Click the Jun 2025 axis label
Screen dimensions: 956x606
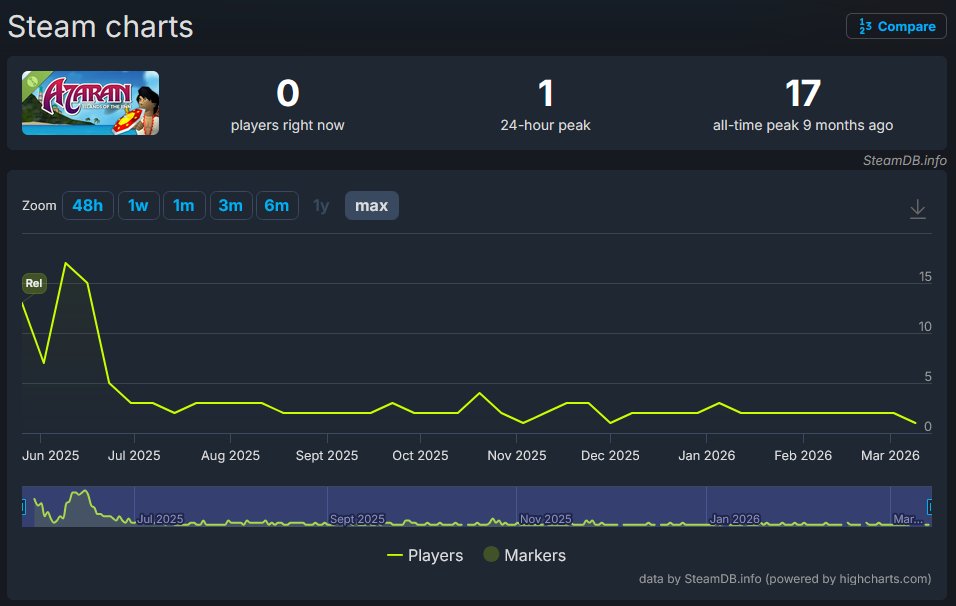pyautogui.click(x=51, y=455)
